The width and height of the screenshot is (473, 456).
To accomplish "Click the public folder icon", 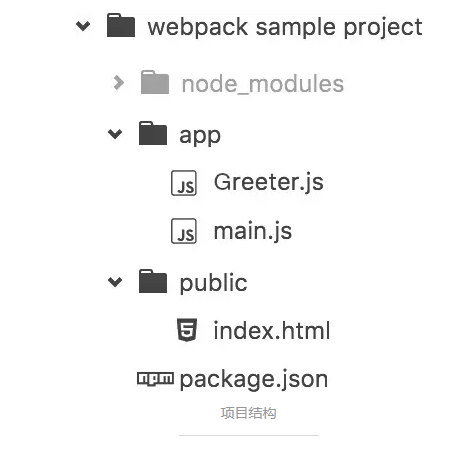I will (153, 281).
